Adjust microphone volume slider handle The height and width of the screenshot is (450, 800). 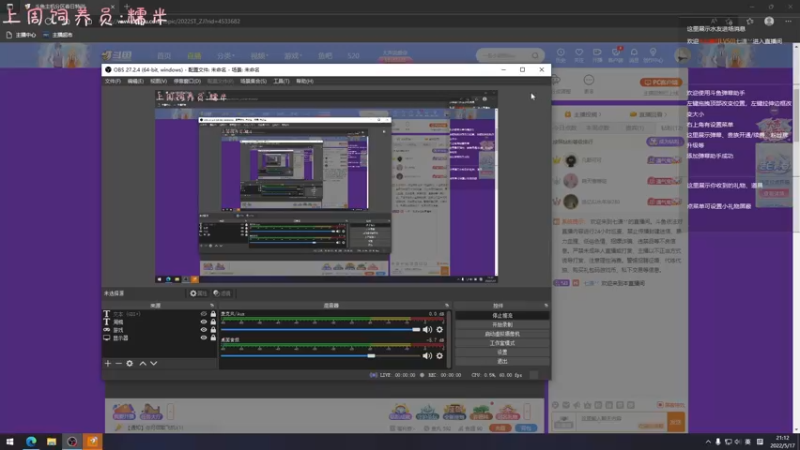click(416, 330)
